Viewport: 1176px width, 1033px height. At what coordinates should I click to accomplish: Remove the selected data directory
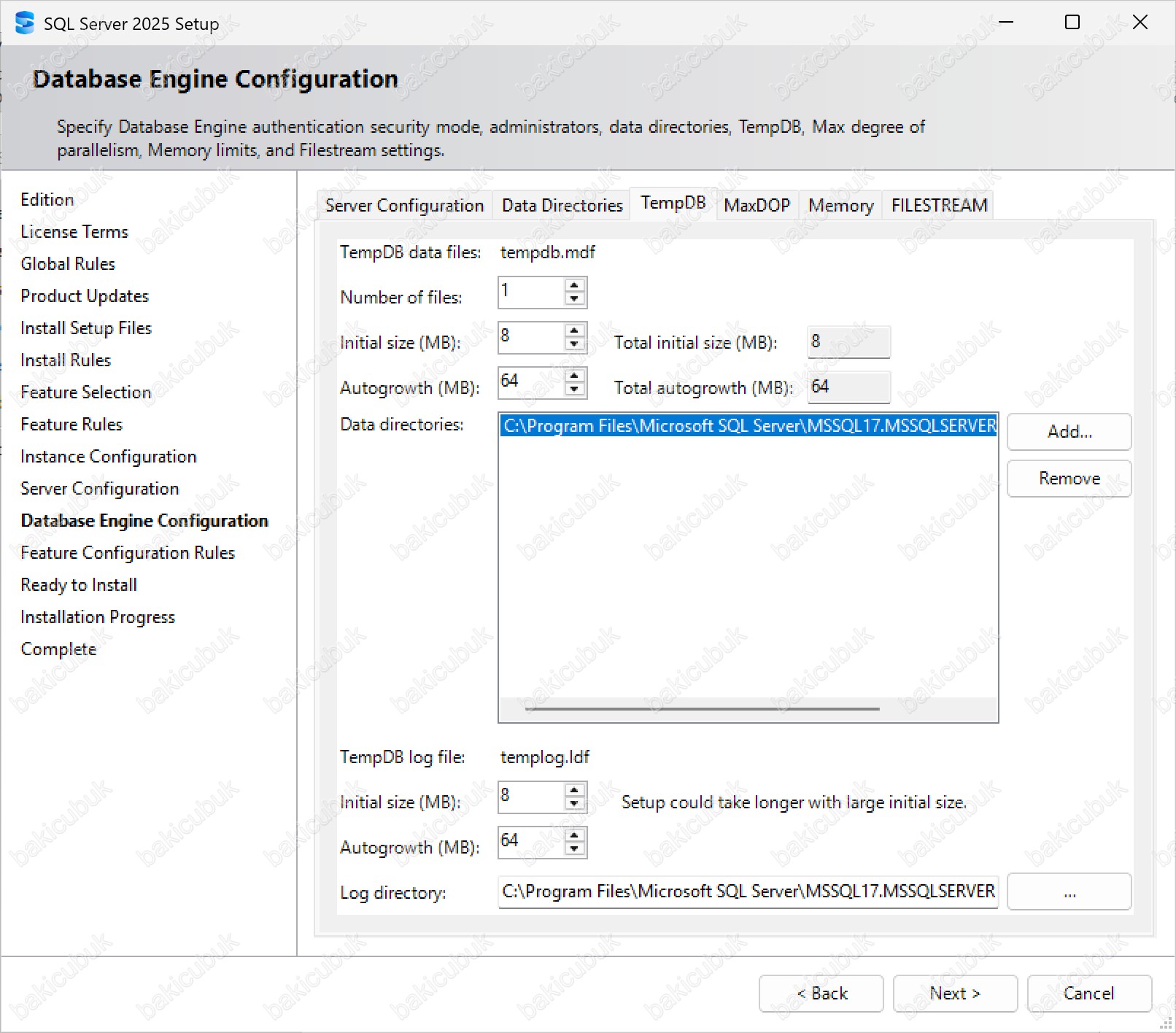1069,479
